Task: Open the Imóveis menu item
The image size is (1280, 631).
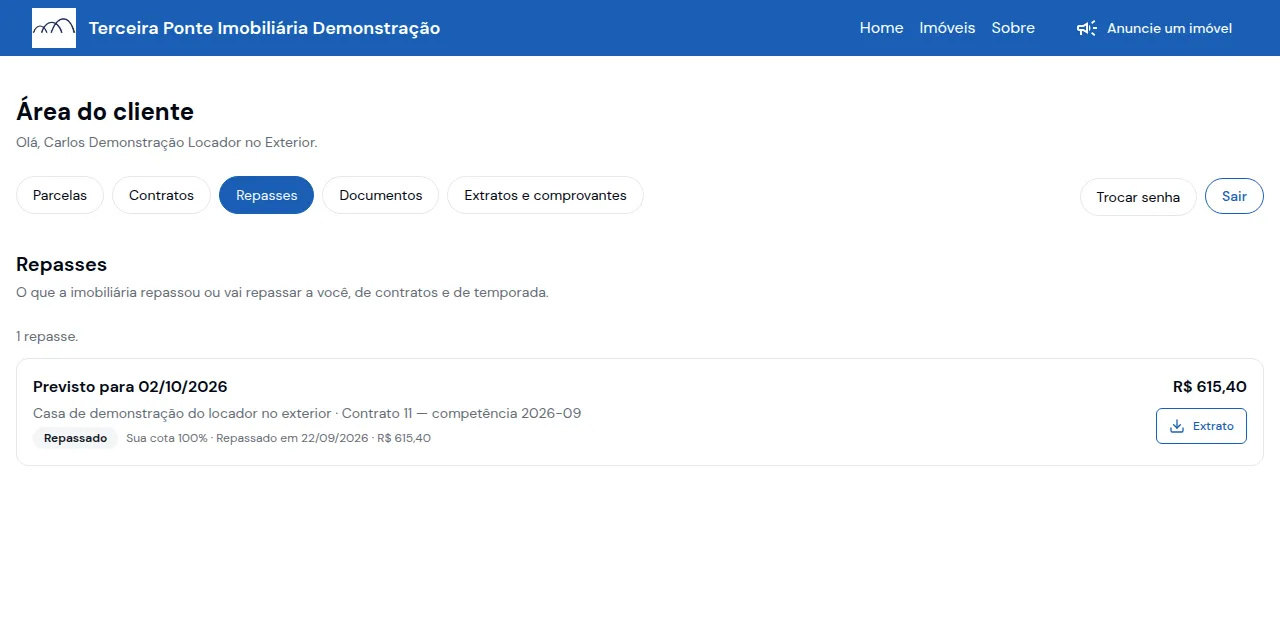Action: point(947,28)
